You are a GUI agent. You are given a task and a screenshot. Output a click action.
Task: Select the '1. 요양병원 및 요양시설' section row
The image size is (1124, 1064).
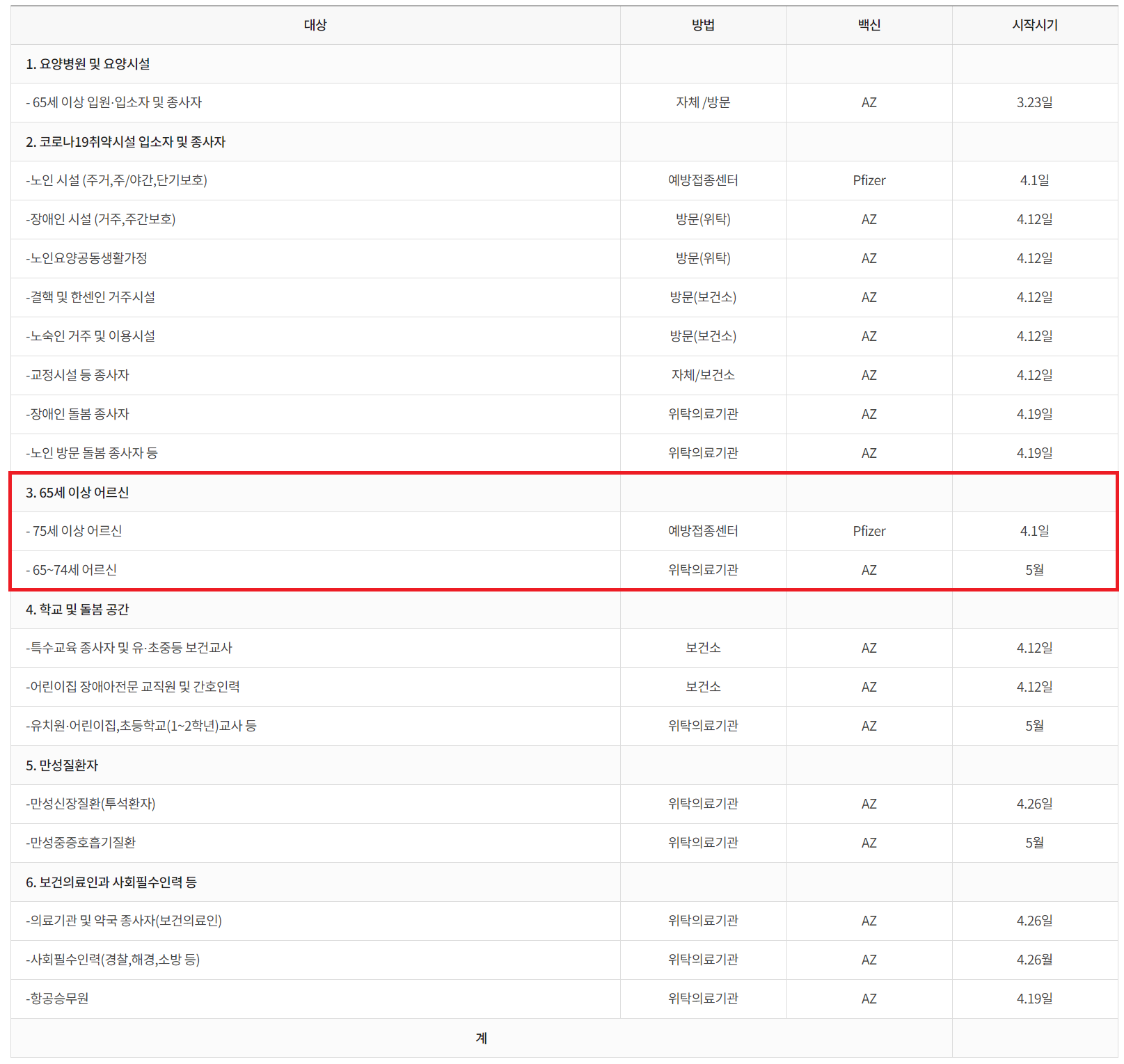tap(88, 64)
